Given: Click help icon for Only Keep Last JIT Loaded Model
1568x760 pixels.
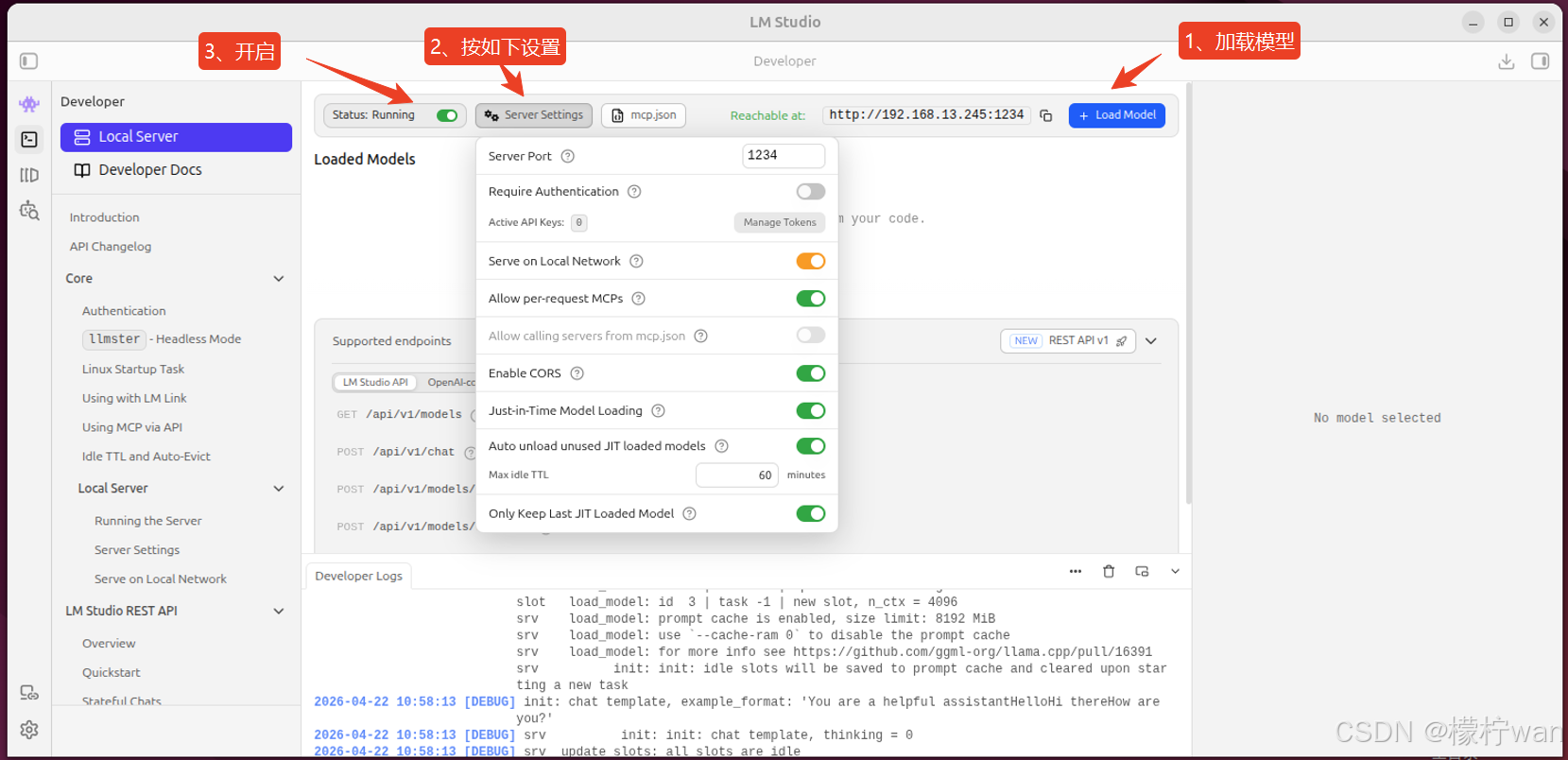Looking at the screenshot, I should click(x=690, y=514).
